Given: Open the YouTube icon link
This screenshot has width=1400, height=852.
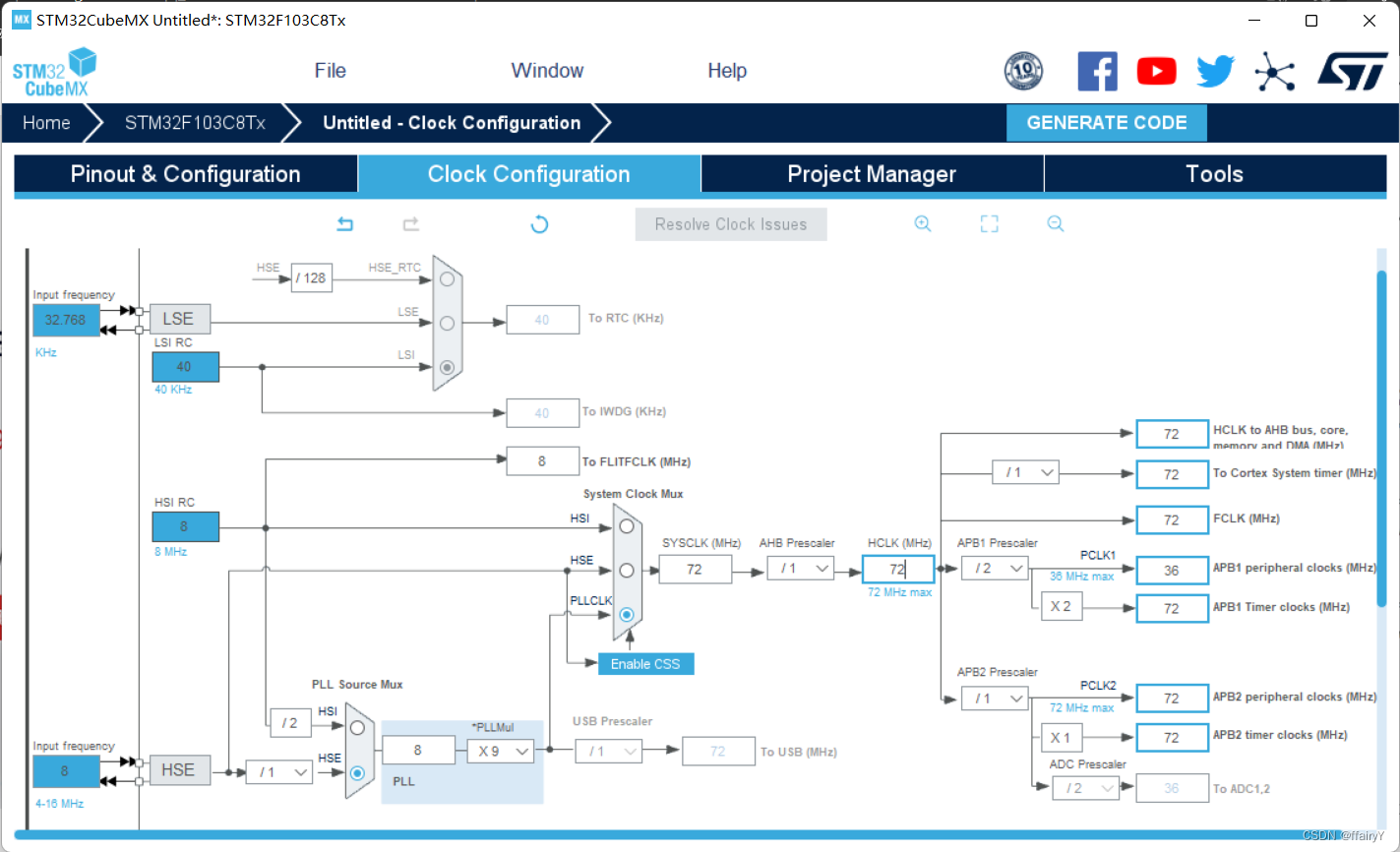Looking at the screenshot, I should (x=1156, y=71).
